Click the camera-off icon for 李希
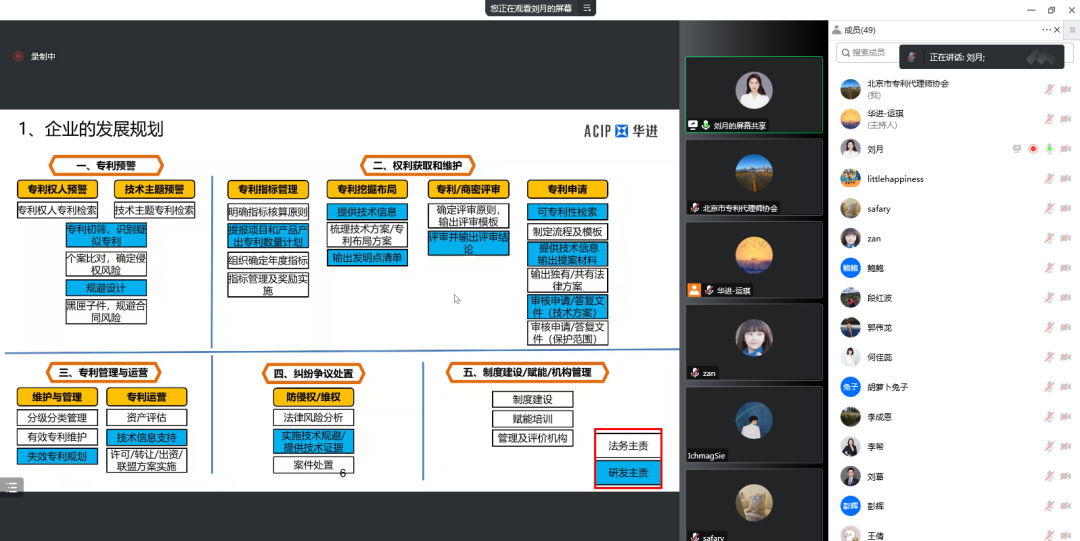The image size is (1080, 541). pos(1066,446)
